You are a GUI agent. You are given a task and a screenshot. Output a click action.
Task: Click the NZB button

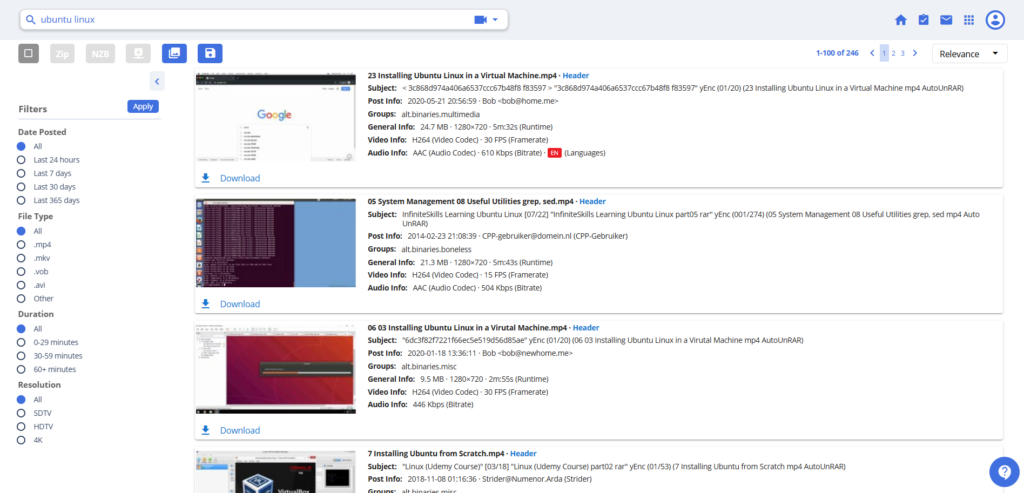pos(100,54)
